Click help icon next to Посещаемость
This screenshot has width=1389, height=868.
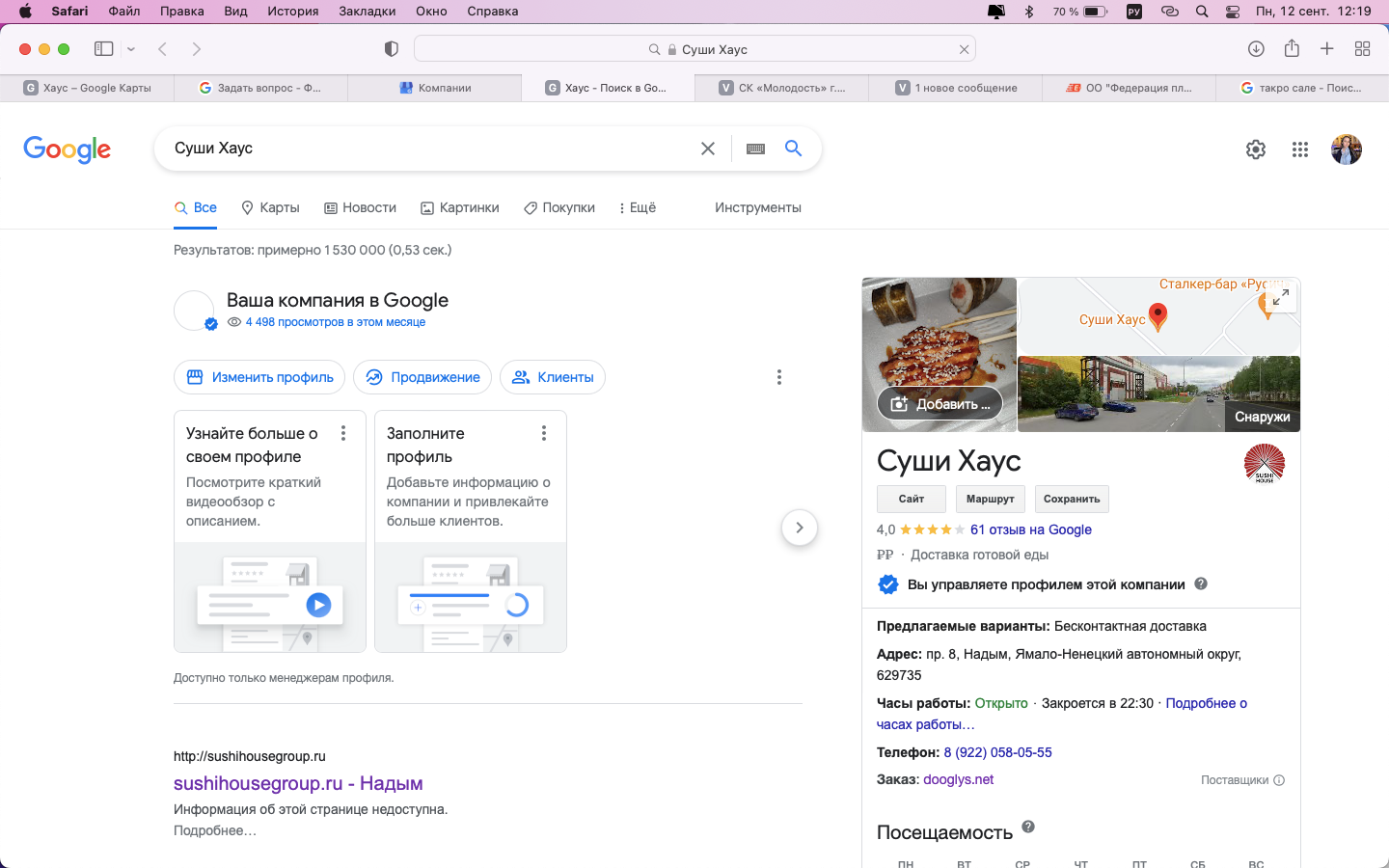click(x=1028, y=827)
